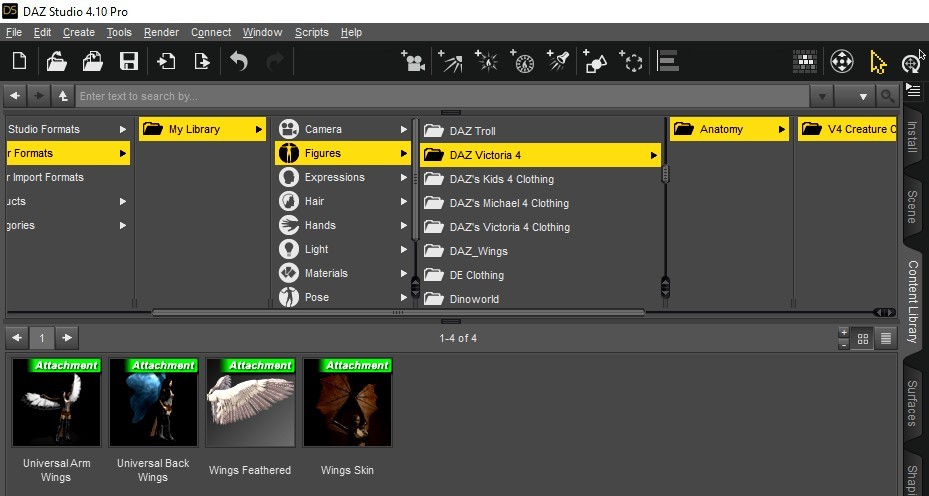
Task: Select the Wings Feathered thumbnail
Action: 250,402
